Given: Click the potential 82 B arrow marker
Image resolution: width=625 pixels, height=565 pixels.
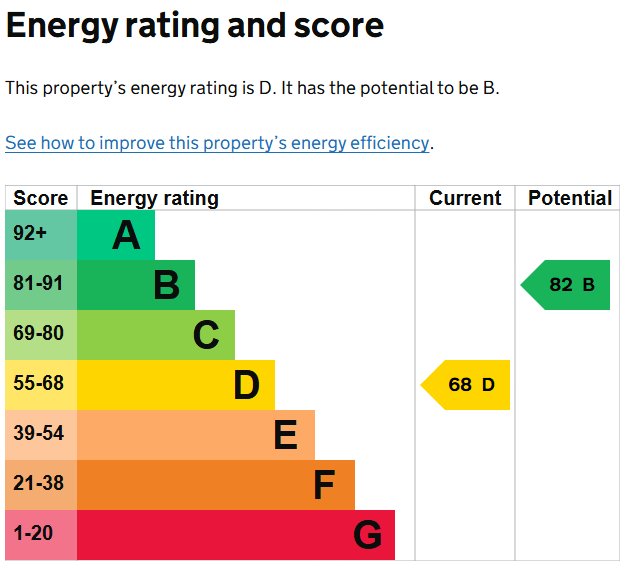Looking at the screenshot, I should [x=567, y=285].
